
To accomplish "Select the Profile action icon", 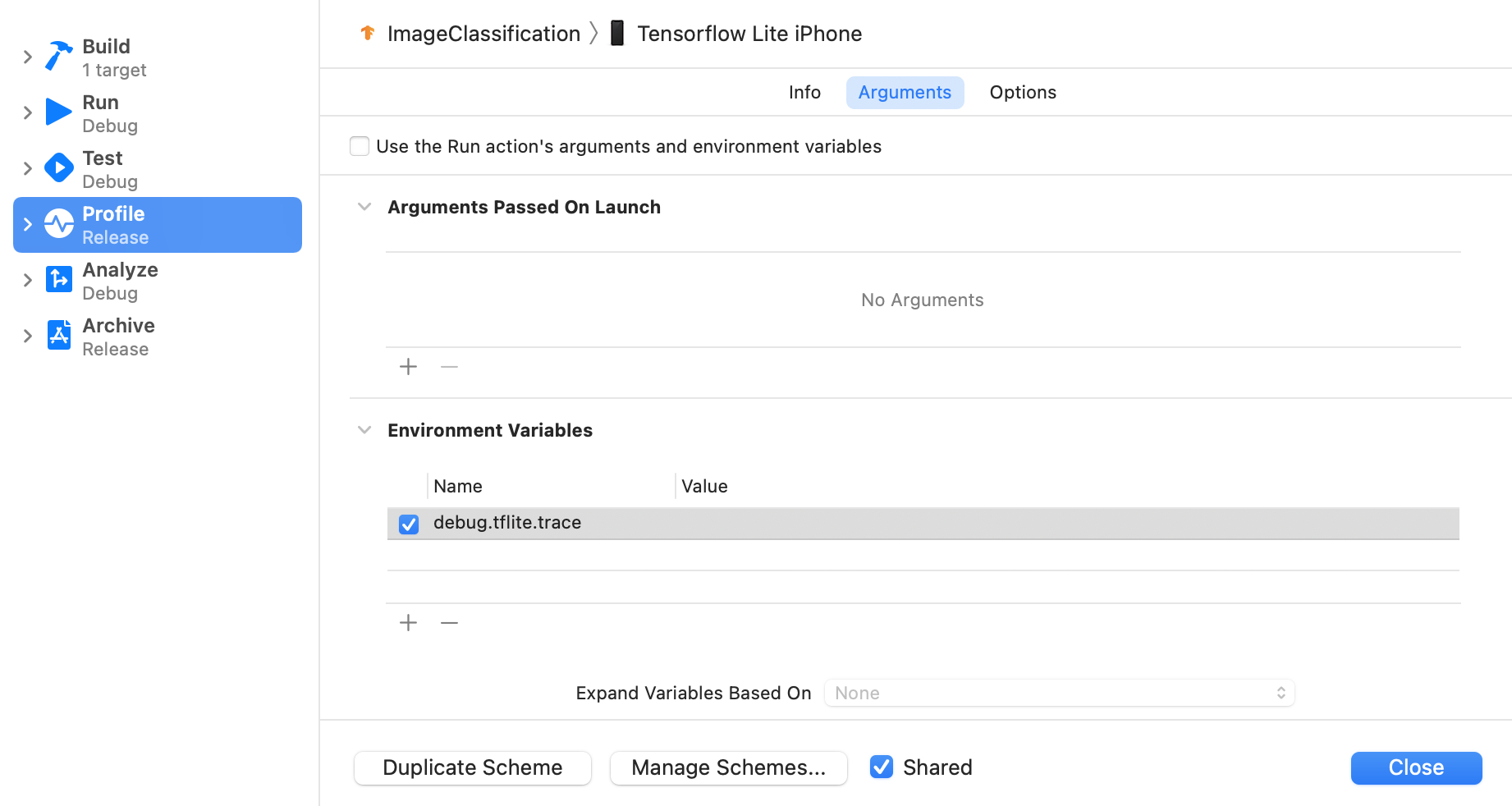I will [x=57, y=223].
